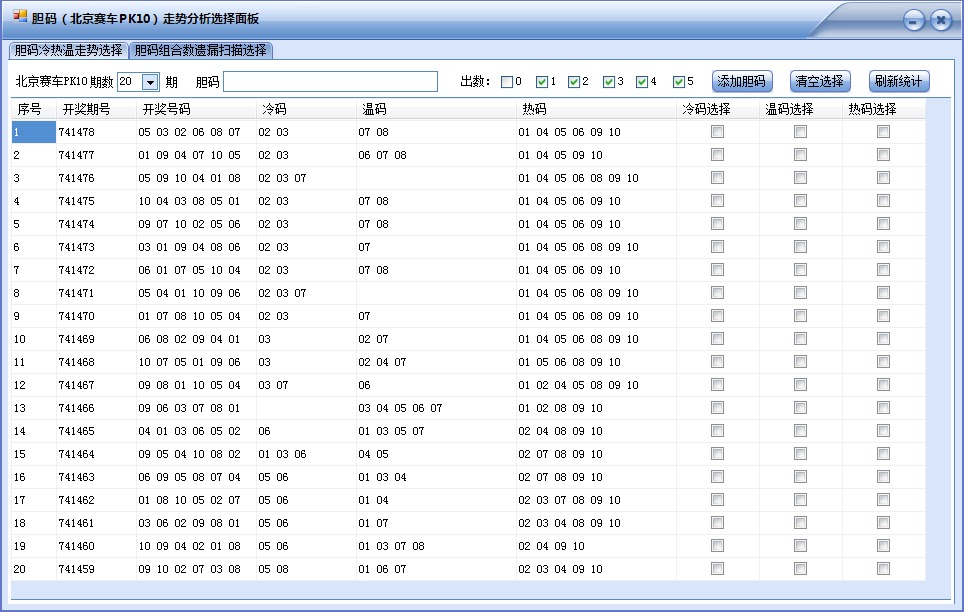This screenshot has height=612, width=964.
Task: Click the 胆码 input field
Action: (330, 80)
